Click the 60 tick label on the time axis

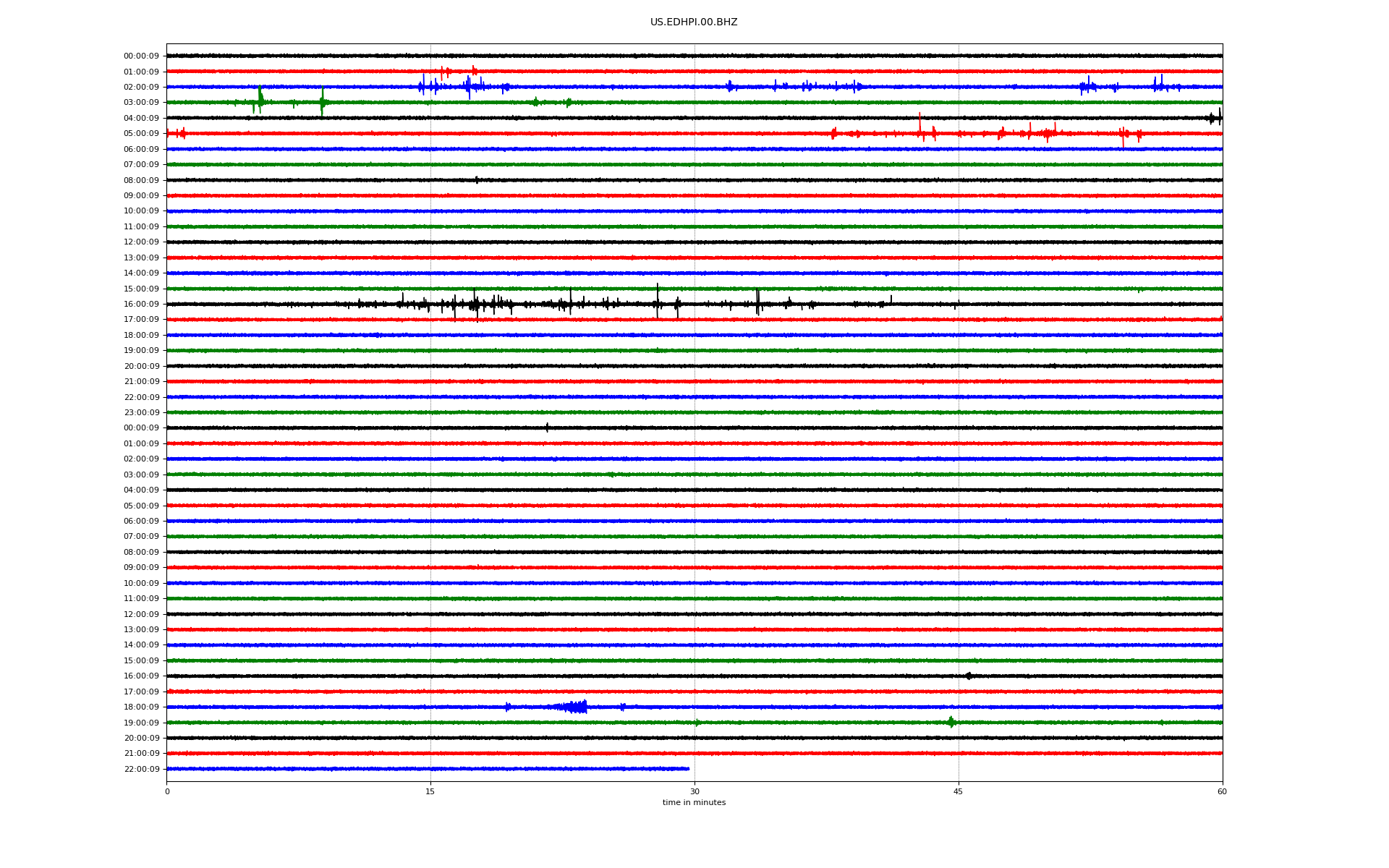click(1222, 791)
